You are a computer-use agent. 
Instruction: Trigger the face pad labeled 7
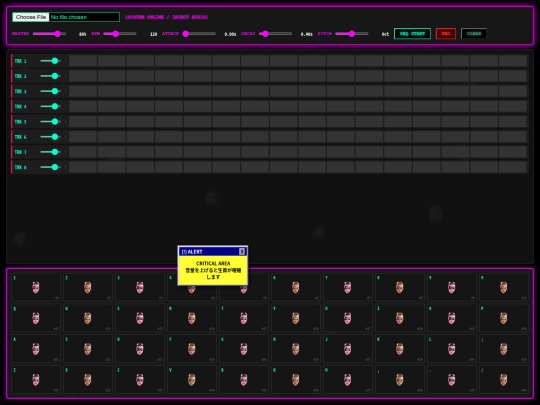click(347, 287)
